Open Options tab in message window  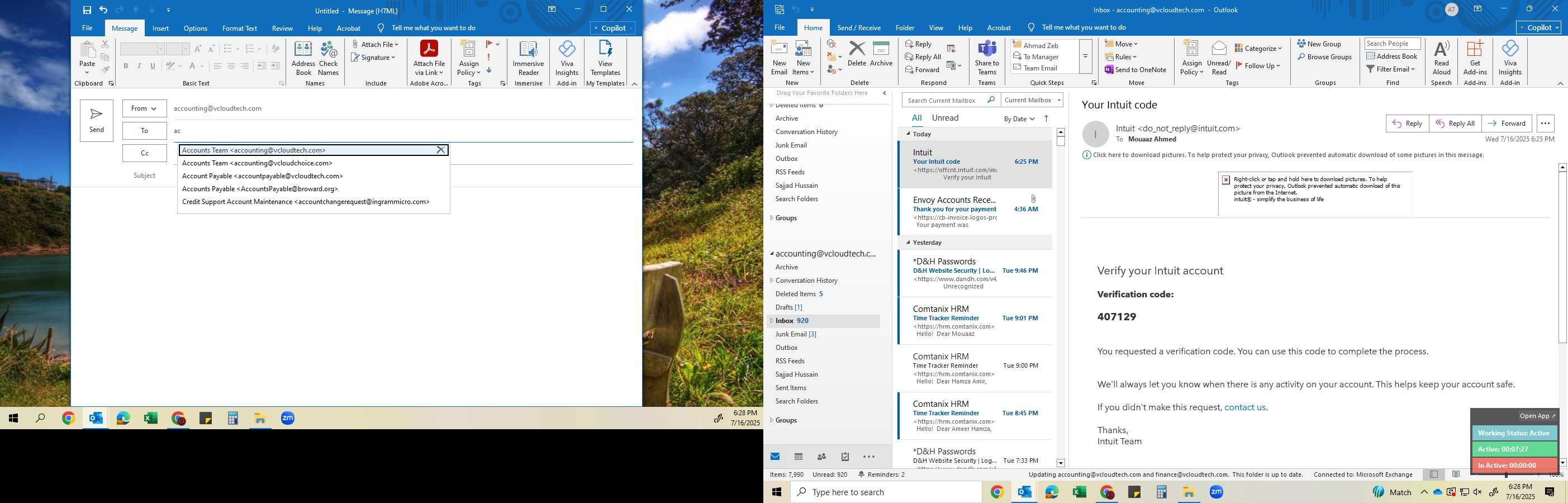(196, 28)
